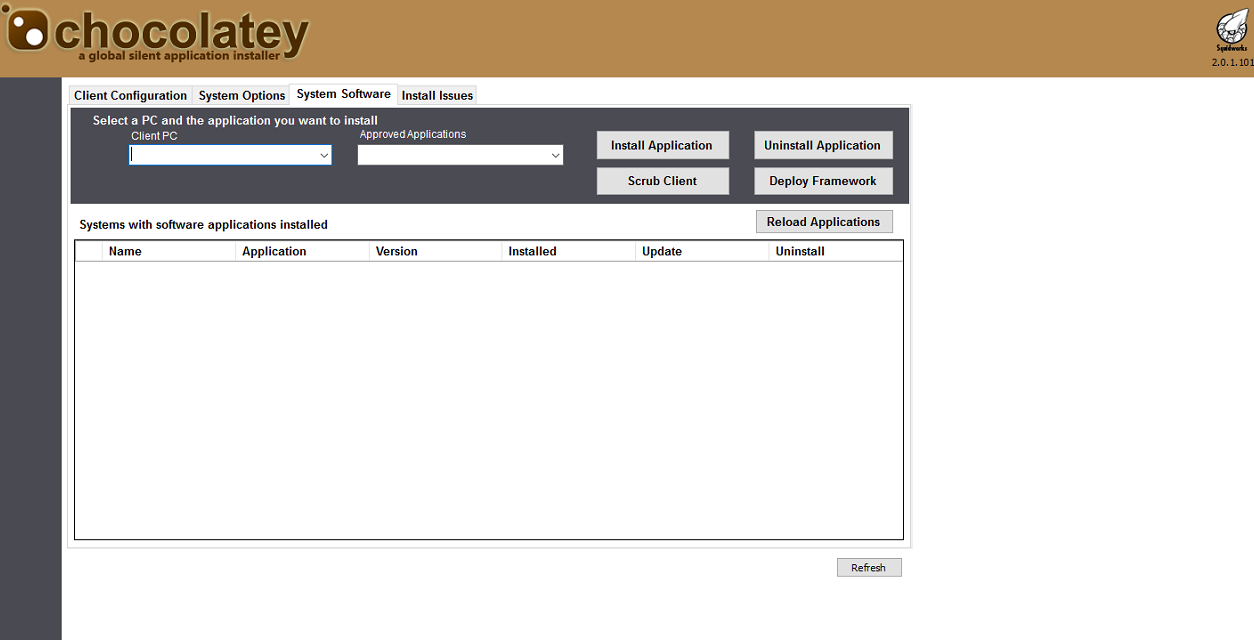Viewport: 1254px width, 640px height.
Task: Reload Applications list
Action: click(823, 222)
